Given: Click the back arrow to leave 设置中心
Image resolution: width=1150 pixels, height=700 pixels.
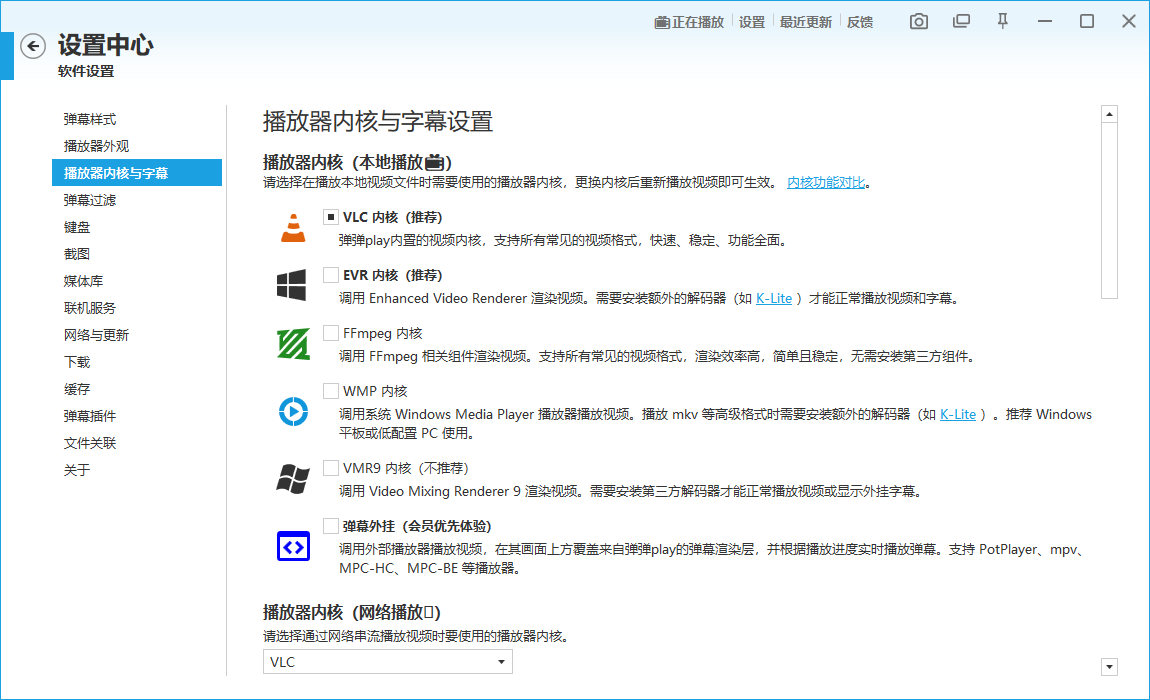Looking at the screenshot, I should (x=32, y=46).
